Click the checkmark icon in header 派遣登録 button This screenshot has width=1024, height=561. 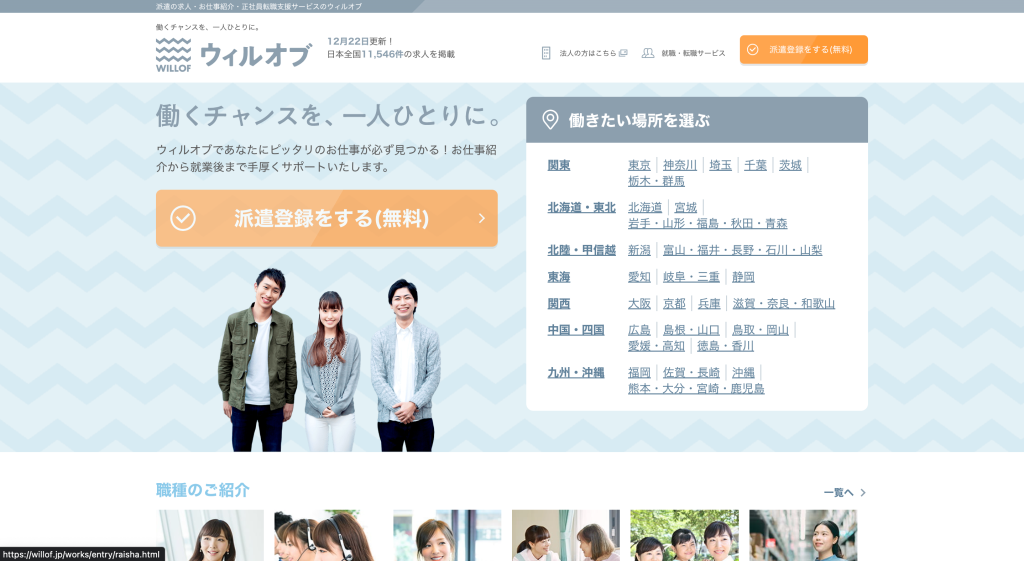pos(753,49)
